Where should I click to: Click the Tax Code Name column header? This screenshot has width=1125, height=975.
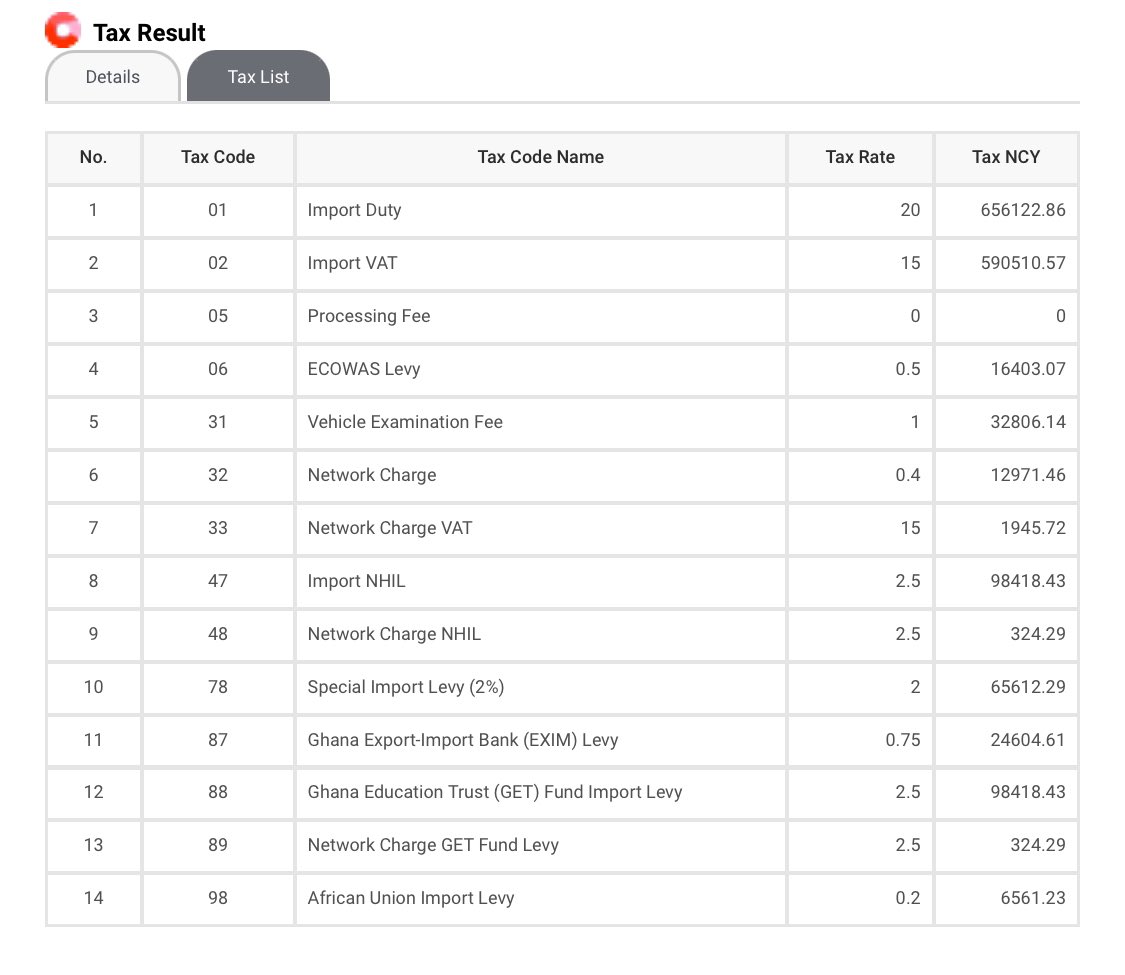[541, 157]
